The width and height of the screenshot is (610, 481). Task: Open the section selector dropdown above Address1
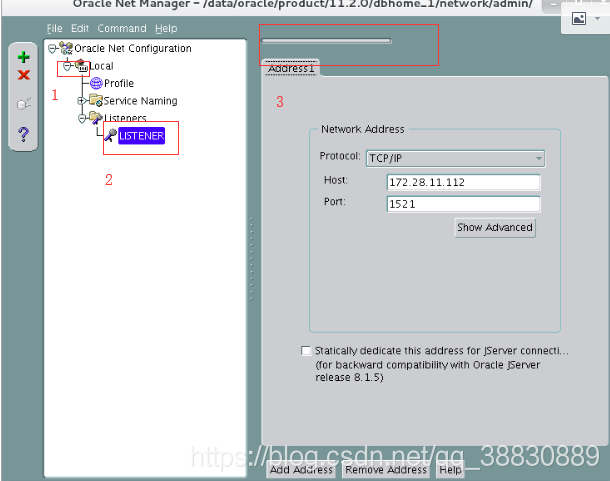(x=326, y=41)
